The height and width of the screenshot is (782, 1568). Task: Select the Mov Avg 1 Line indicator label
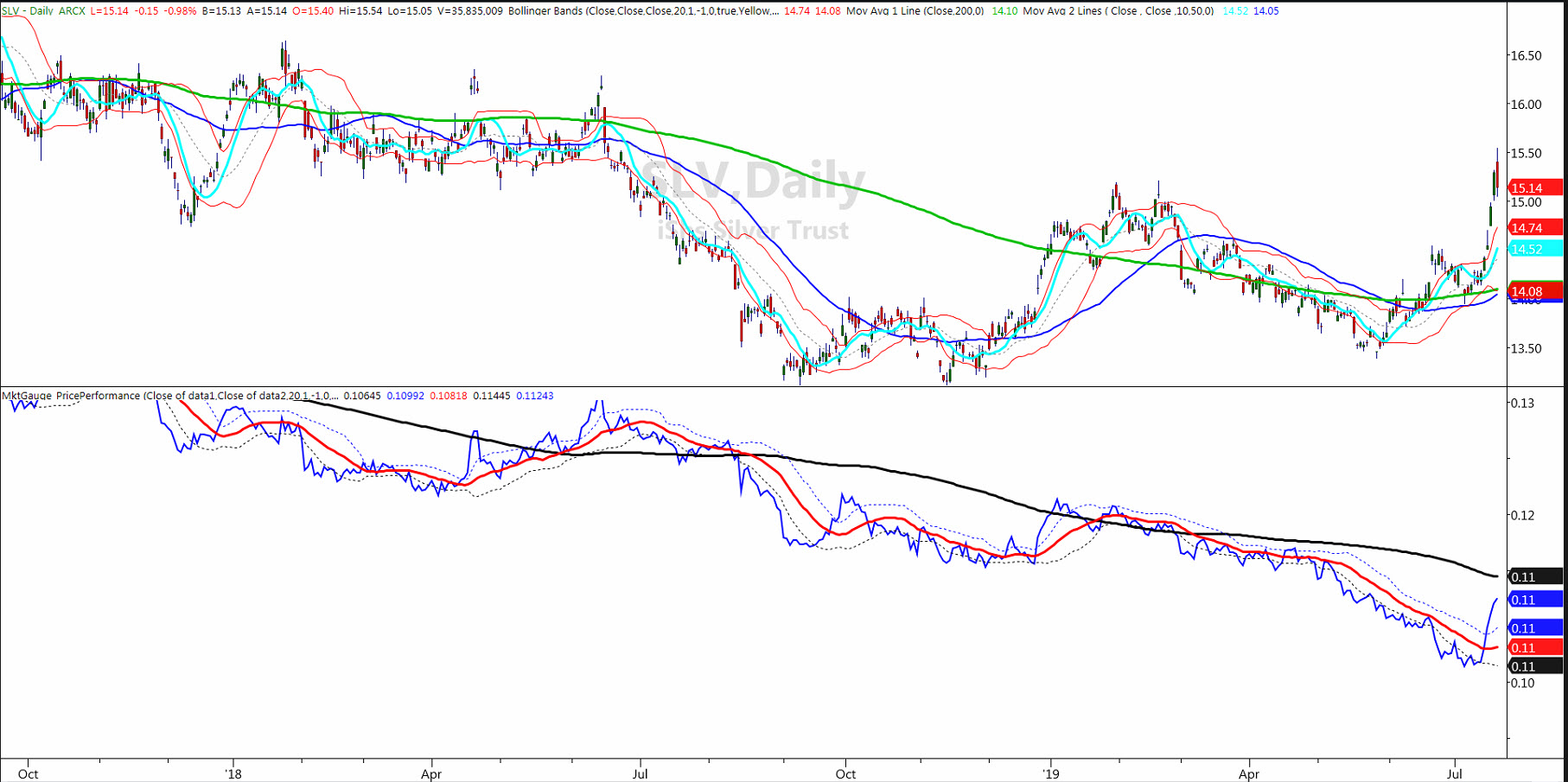915,11
